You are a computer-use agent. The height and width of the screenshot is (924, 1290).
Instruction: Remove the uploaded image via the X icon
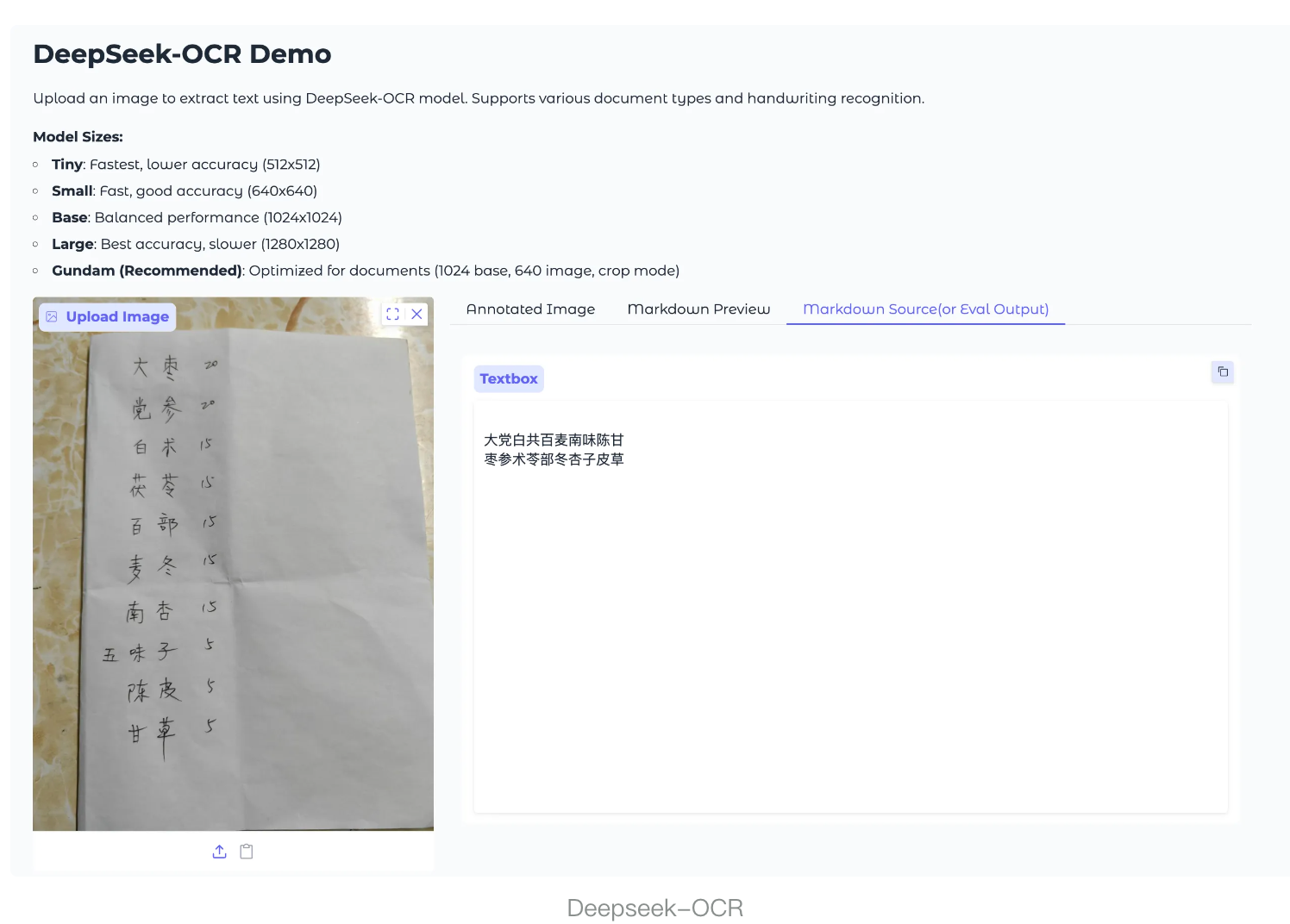[416, 314]
